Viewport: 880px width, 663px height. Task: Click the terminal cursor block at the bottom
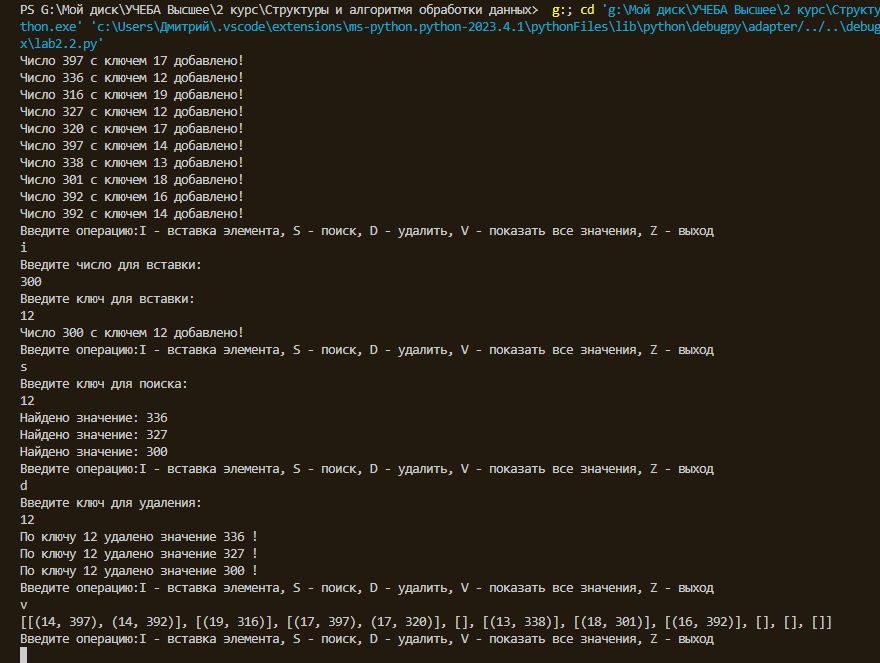coord(24,655)
